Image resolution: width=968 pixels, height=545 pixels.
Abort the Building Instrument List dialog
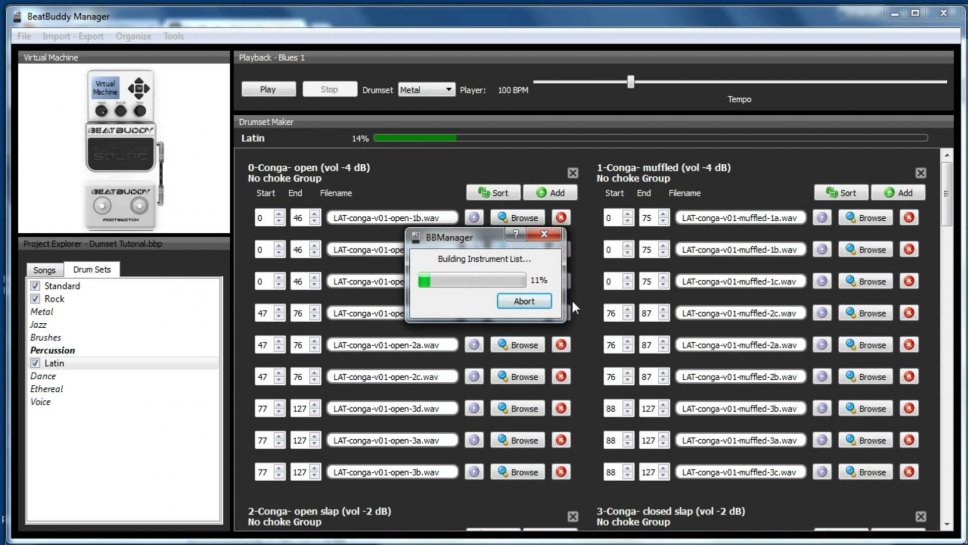[524, 301]
